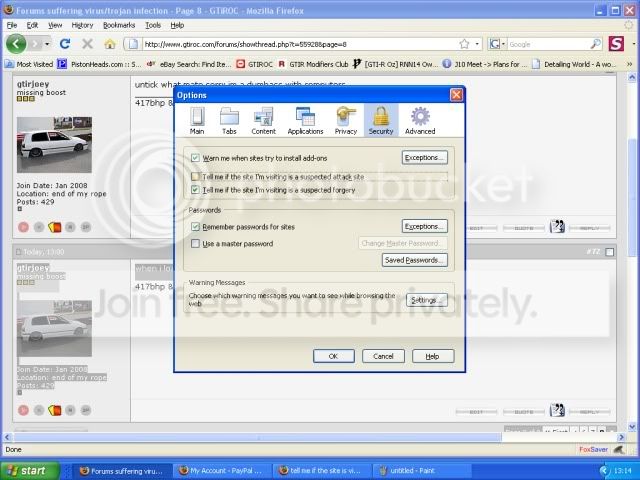
Task: Click the Home button in toolbar
Action: click(110, 44)
